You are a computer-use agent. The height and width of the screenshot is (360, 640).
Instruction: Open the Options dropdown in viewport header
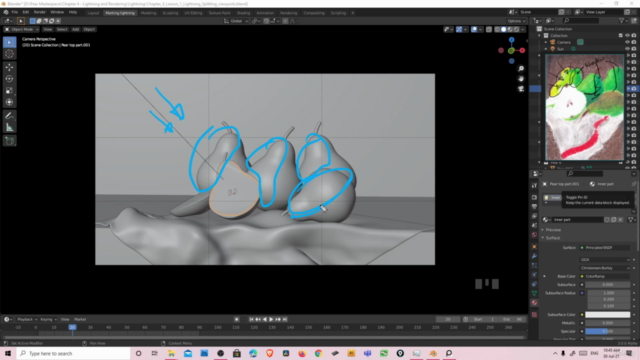(516, 21)
